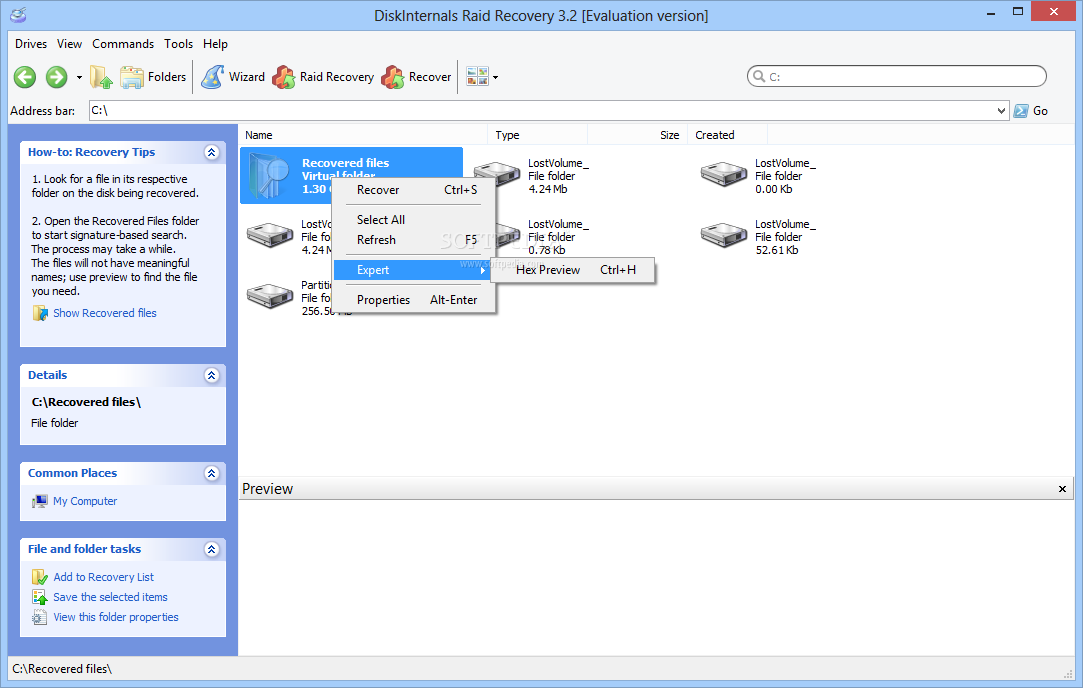This screenshot has height=688, width=1083.
Task: Click the Show Recovered files link
Action: tap(105, 313)
